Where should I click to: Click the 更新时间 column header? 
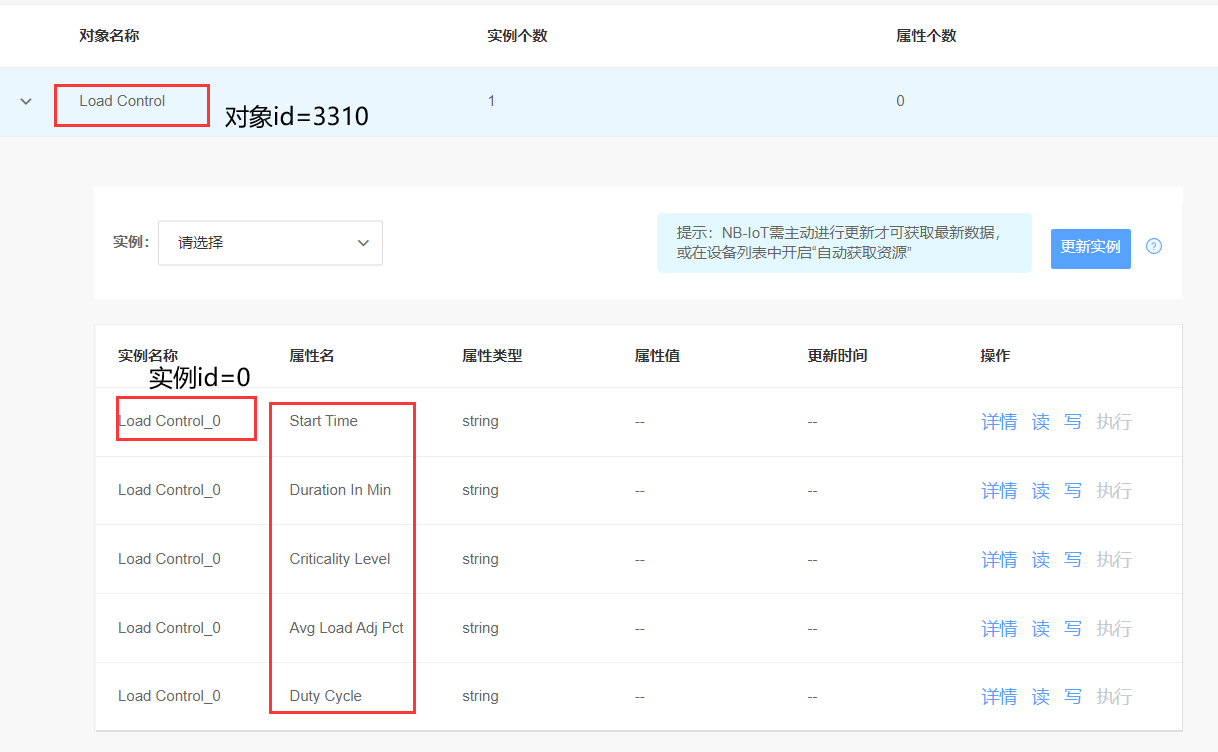837,356
